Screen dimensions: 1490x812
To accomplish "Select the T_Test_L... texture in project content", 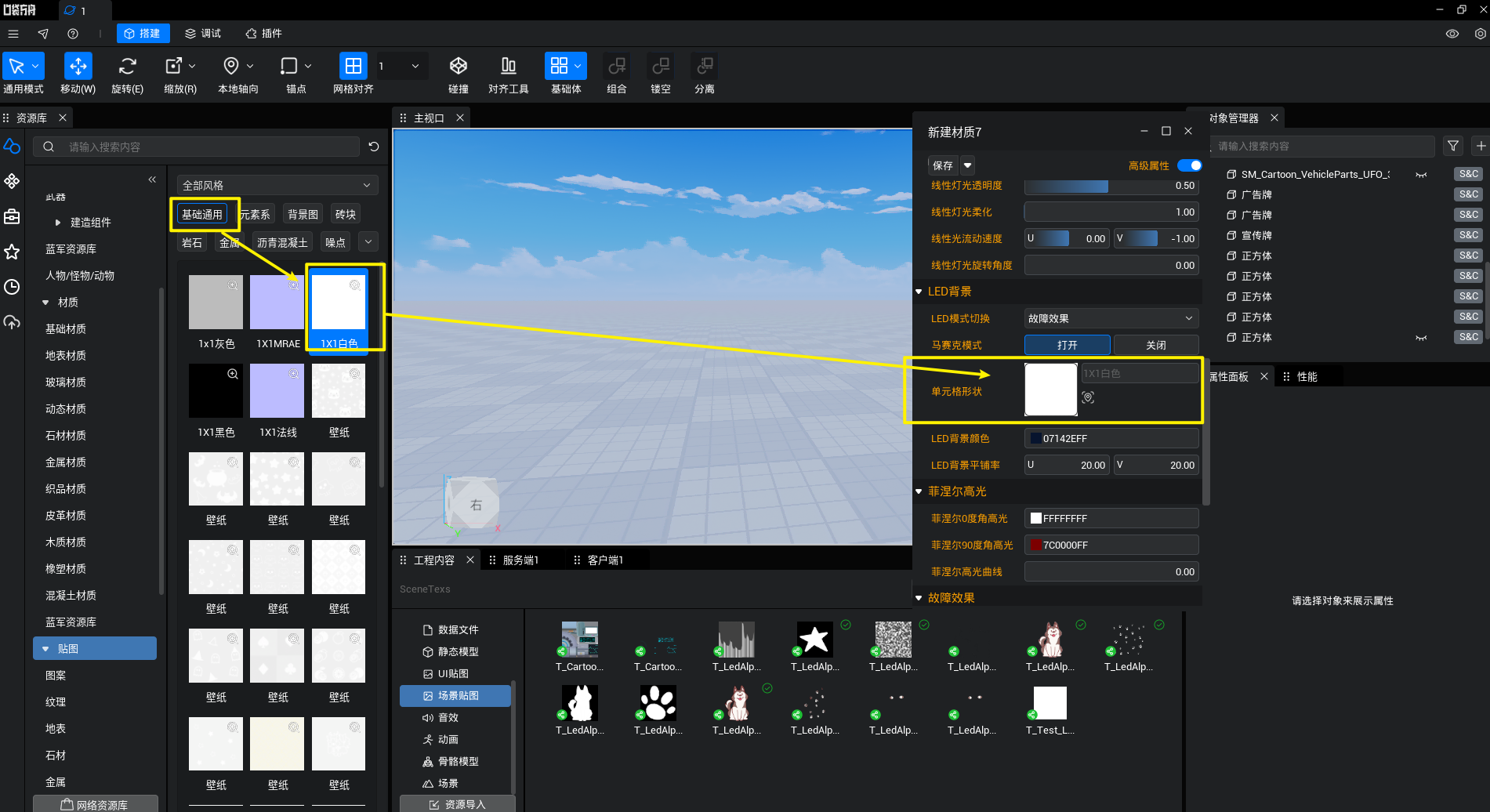I will coord(1050,703).
